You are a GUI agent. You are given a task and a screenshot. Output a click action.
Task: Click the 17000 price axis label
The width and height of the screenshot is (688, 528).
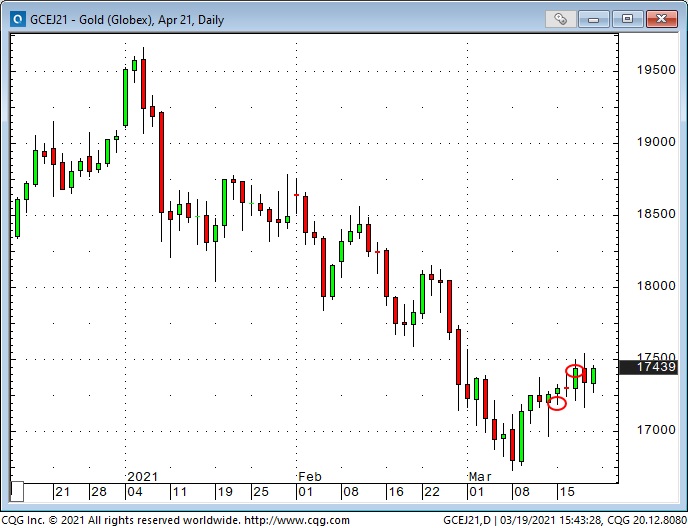point(656,429)
